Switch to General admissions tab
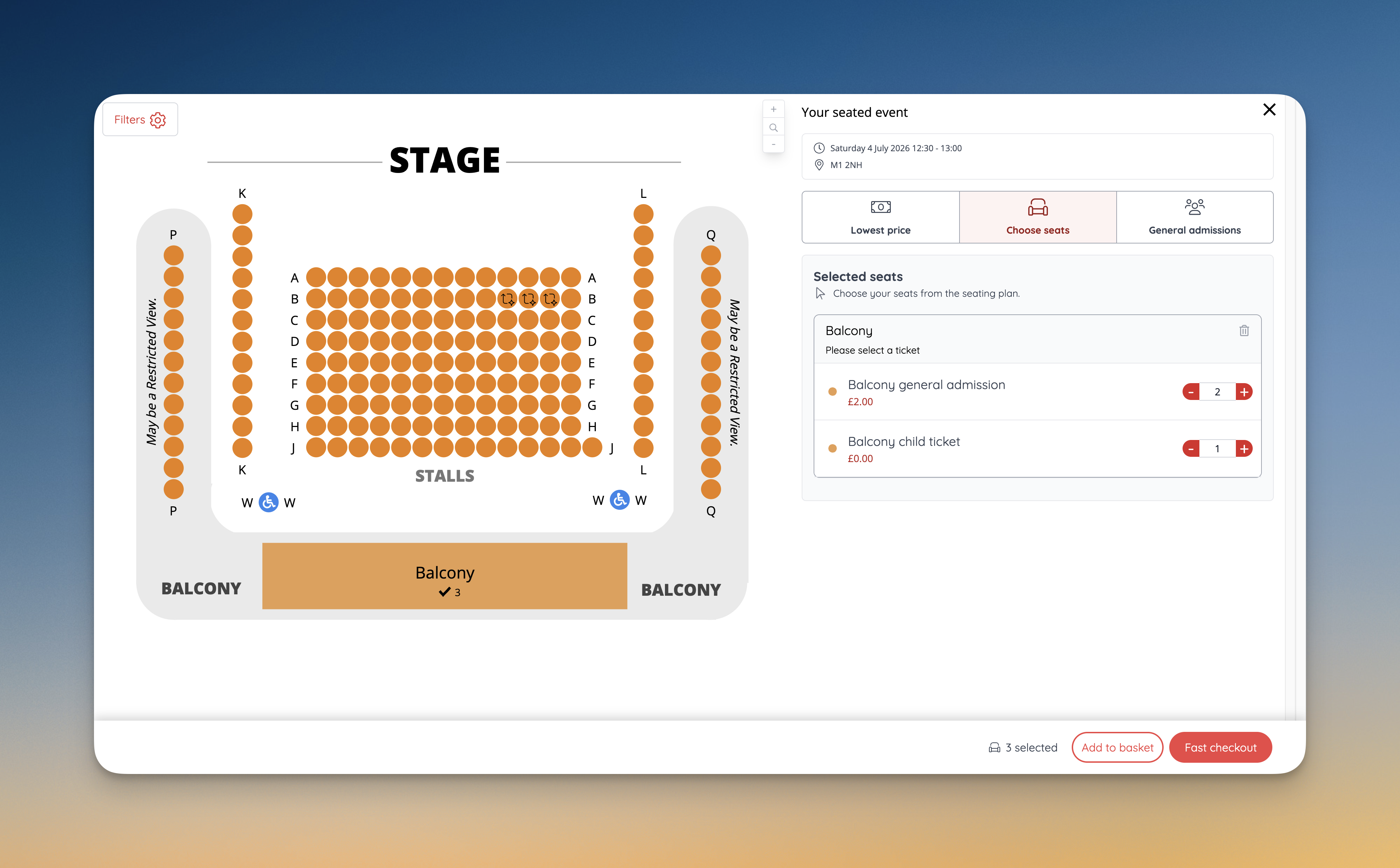This screenshot has height=868, width=1400. pos(1194,217)
